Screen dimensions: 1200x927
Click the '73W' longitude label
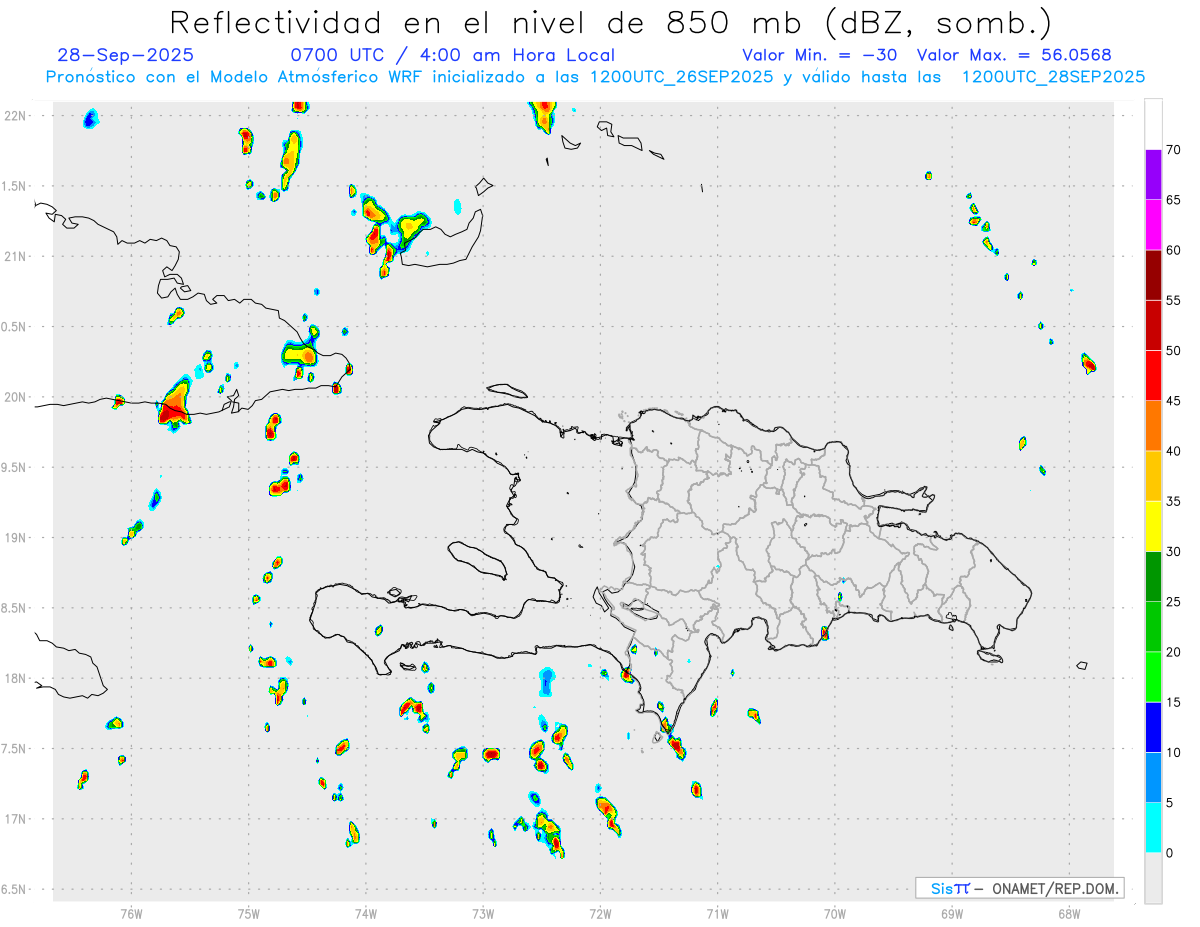(483, 913)
